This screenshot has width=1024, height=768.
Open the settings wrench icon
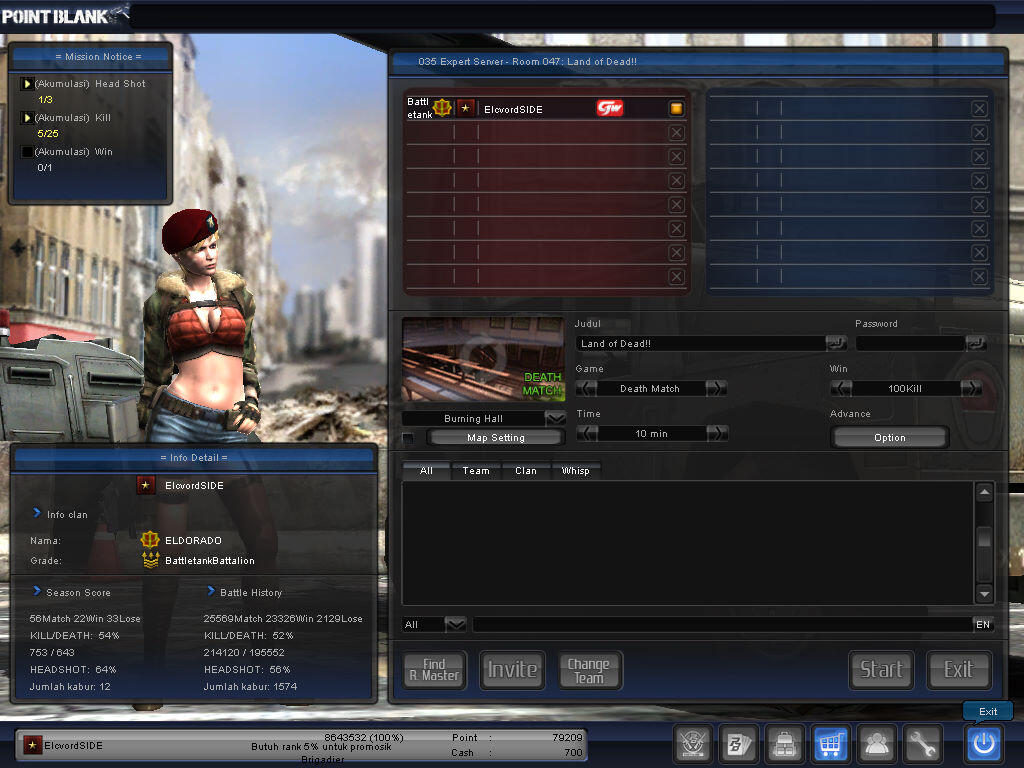point(922,743)
